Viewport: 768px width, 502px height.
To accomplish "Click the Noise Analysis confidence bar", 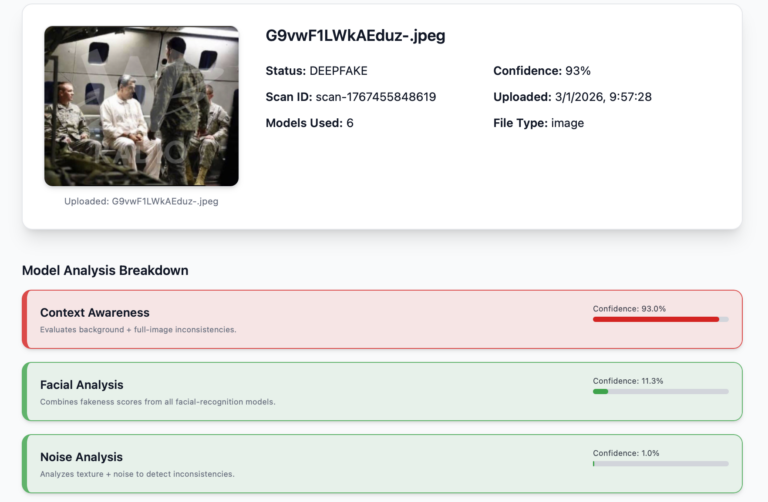I will coord(660,463).
